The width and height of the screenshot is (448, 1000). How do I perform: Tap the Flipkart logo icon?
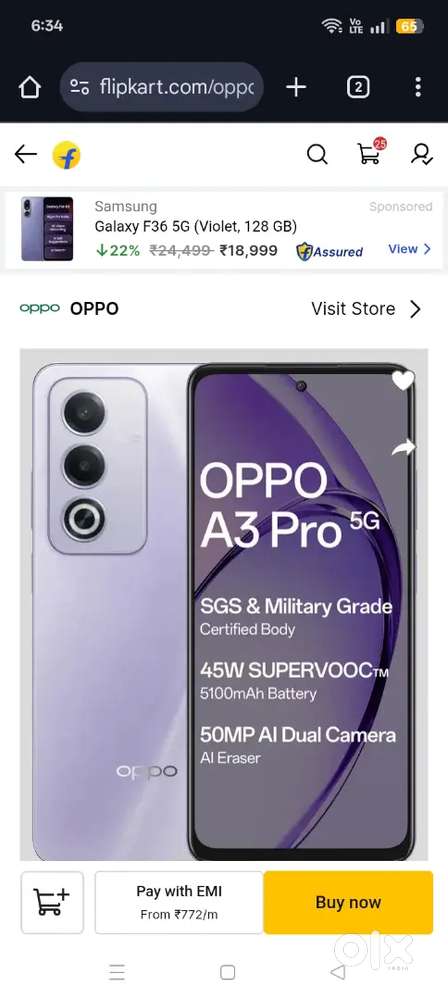click(x=66, y=155)
